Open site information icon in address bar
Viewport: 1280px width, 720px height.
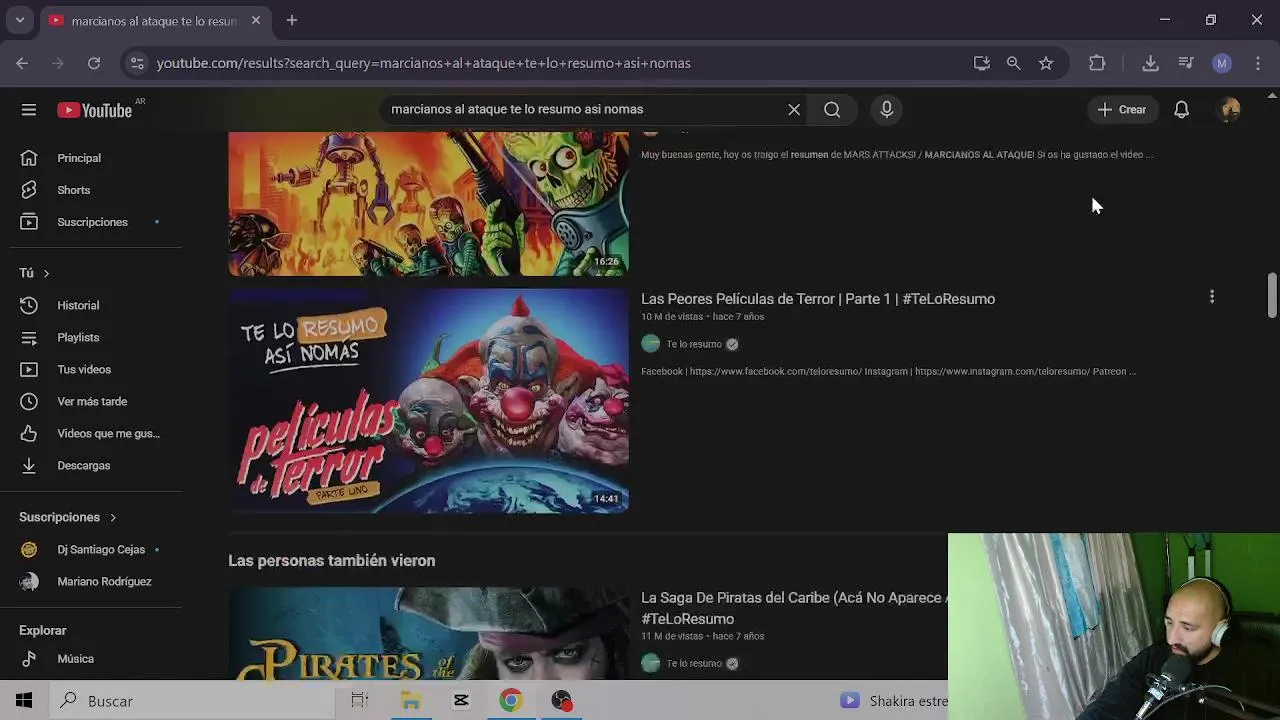pyautogui.click(x=136, y=63)
